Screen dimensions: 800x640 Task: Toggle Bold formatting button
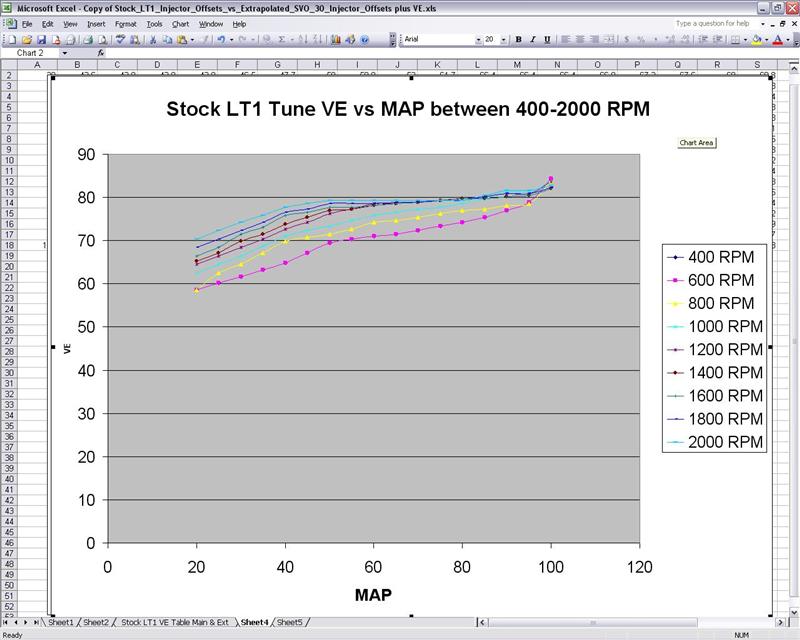point(518,40)
